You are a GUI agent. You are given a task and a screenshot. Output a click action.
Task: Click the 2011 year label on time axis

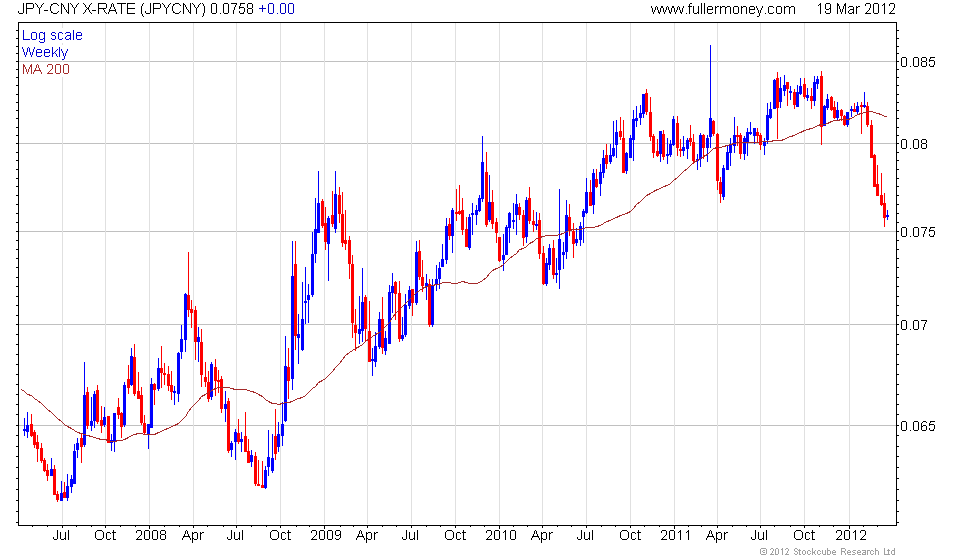[x=676, y=536]
